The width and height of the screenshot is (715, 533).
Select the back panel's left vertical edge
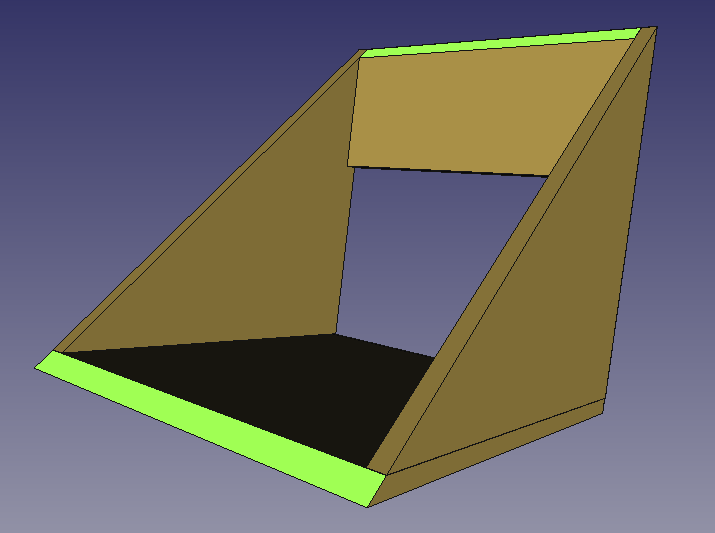[353, 110]
